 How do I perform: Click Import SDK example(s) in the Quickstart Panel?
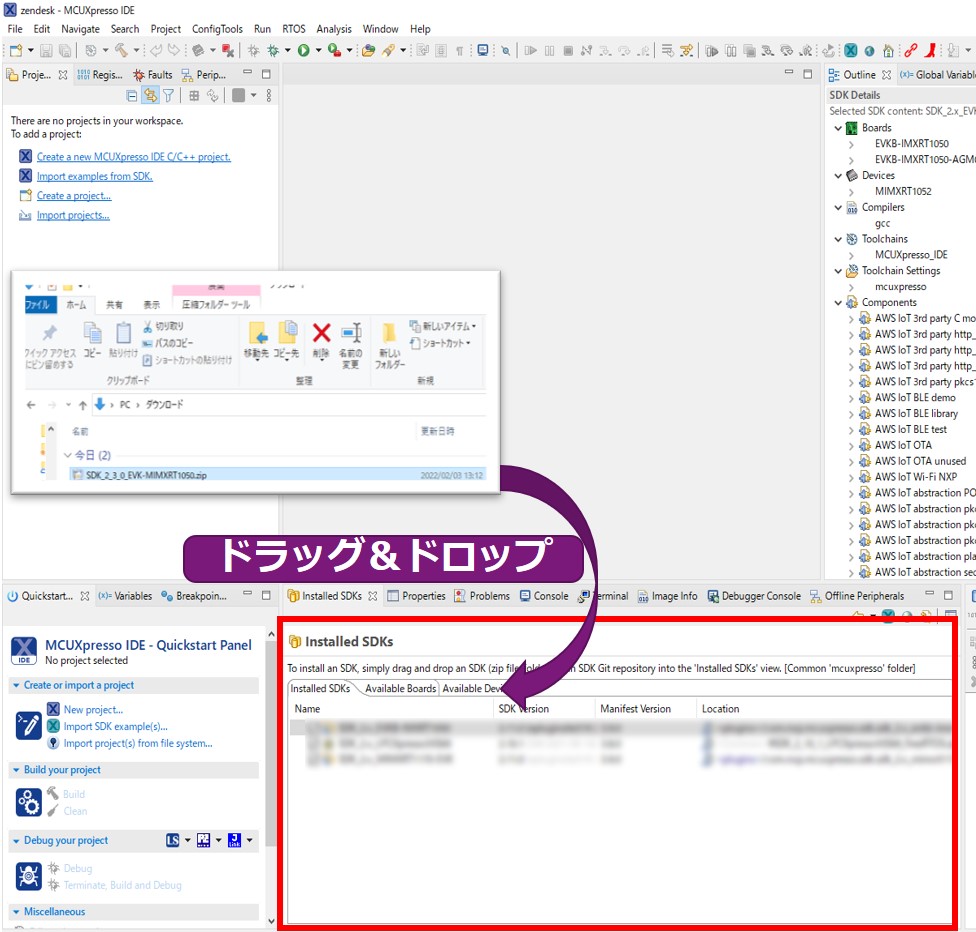click(x=115, y=726)
